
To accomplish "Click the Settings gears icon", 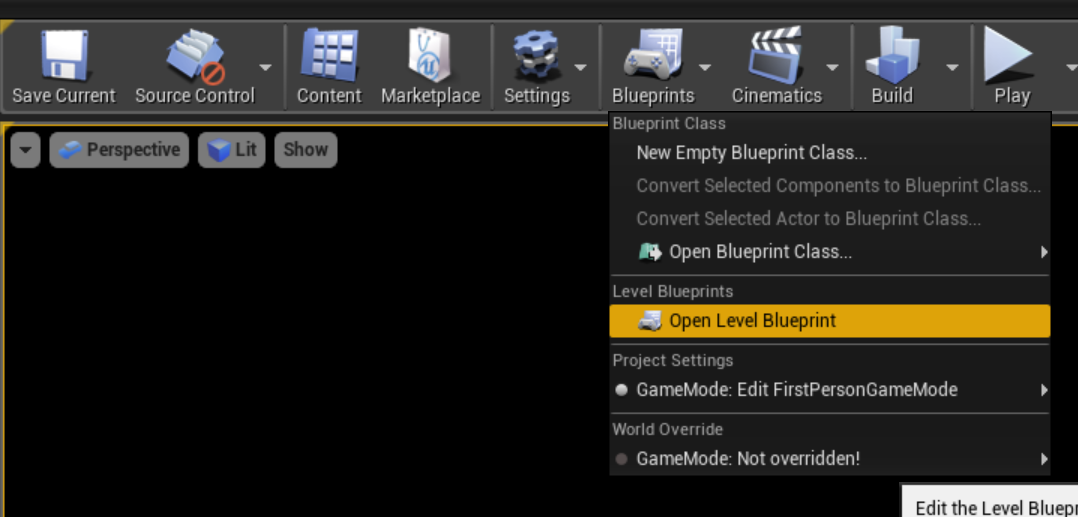I will [536, 56].
